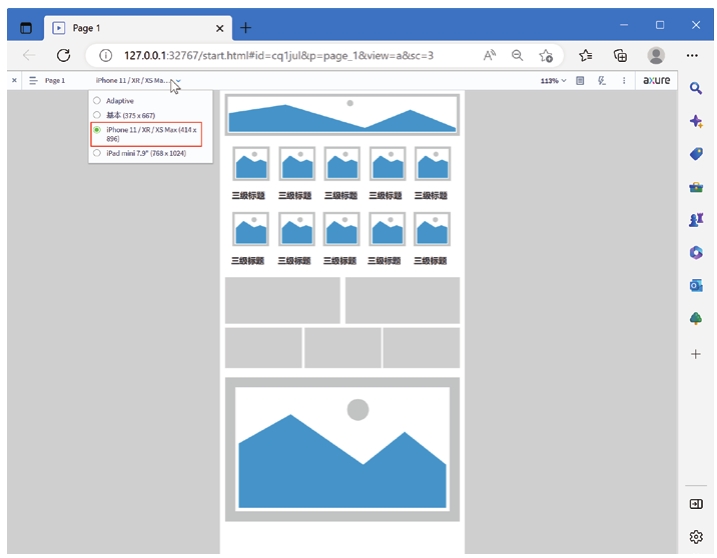Click the second icon in second row
The image size is (717, 558).
tap(296, 229)
